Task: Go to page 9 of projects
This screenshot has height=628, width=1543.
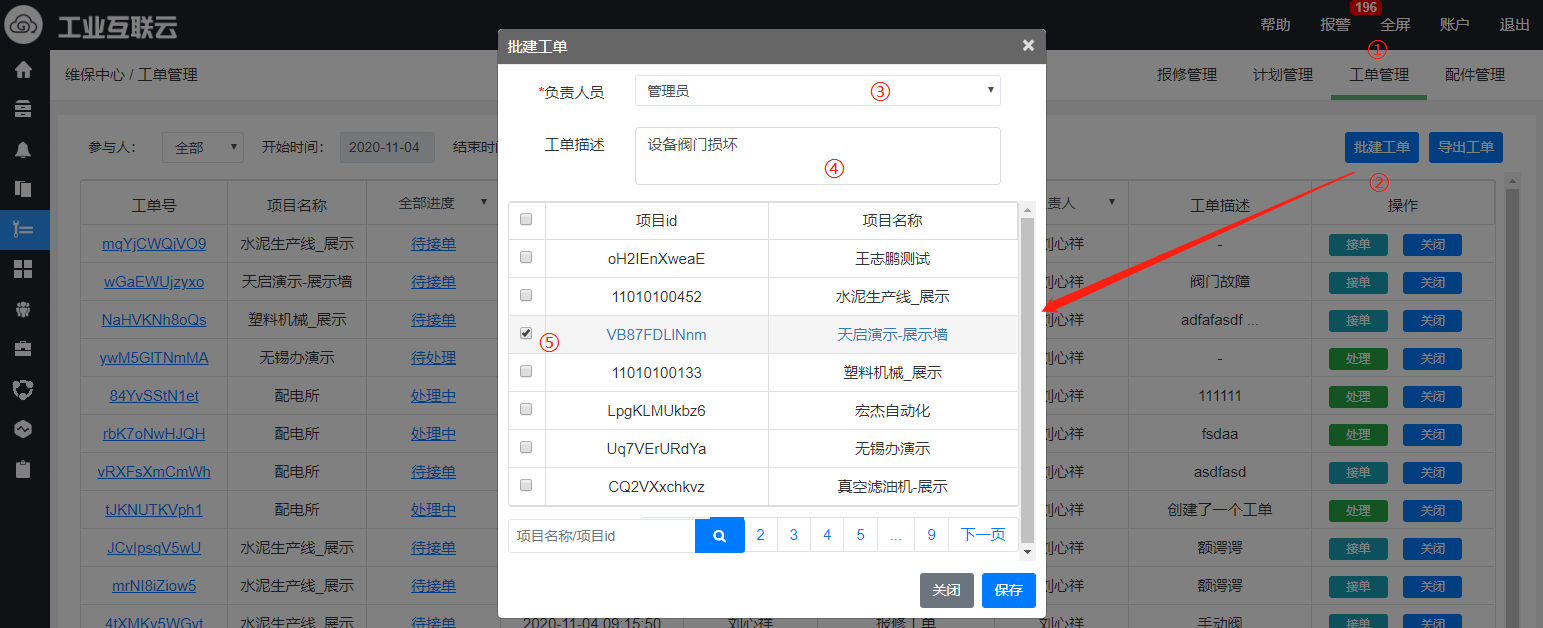Action: 931,535
